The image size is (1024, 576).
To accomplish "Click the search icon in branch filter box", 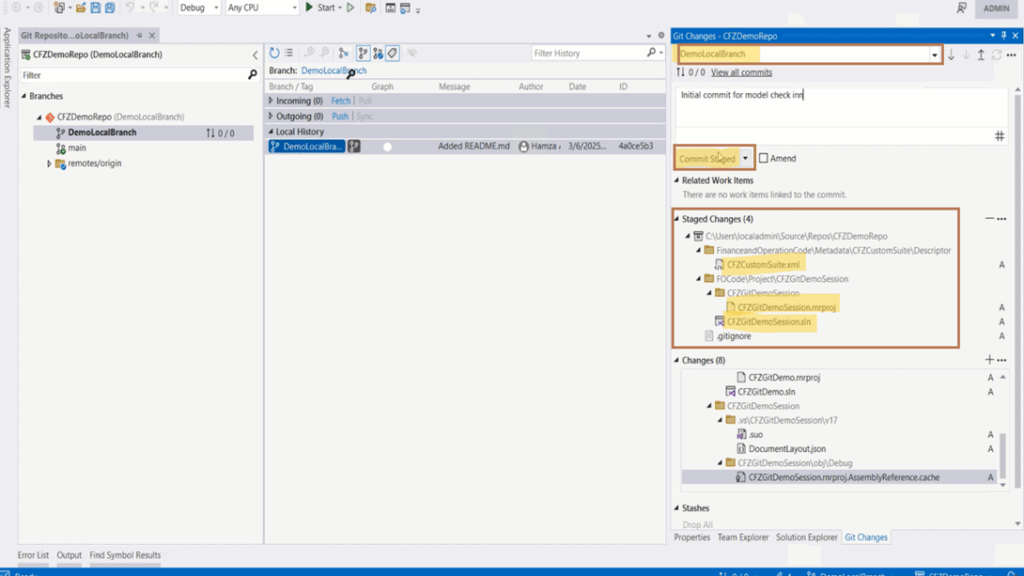I will point(252,75).
